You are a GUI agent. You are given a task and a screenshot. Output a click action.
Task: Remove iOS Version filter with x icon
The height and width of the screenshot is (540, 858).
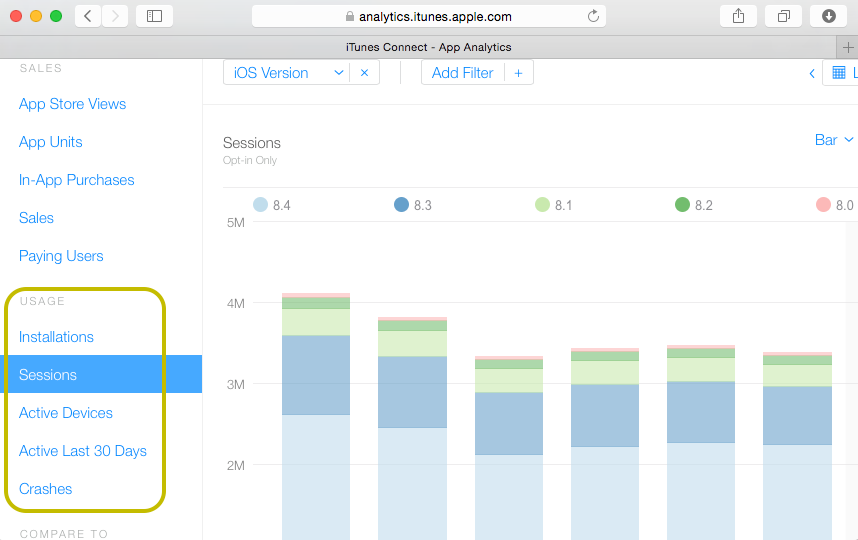[x=364, y=73]
